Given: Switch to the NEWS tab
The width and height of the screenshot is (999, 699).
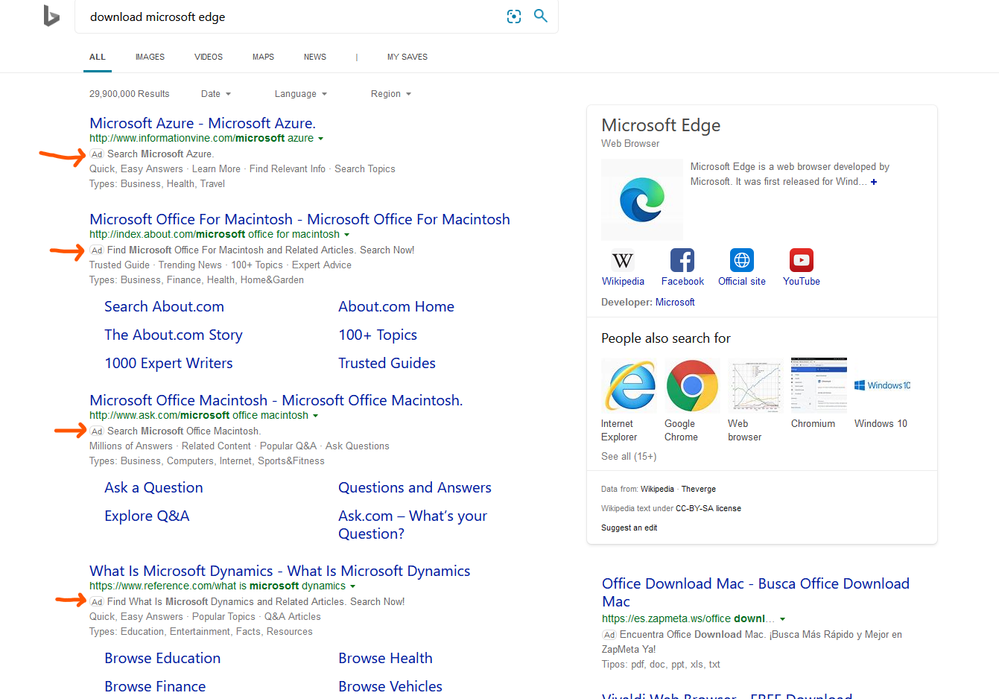Looking at the screenshot, I should (315, 57).
